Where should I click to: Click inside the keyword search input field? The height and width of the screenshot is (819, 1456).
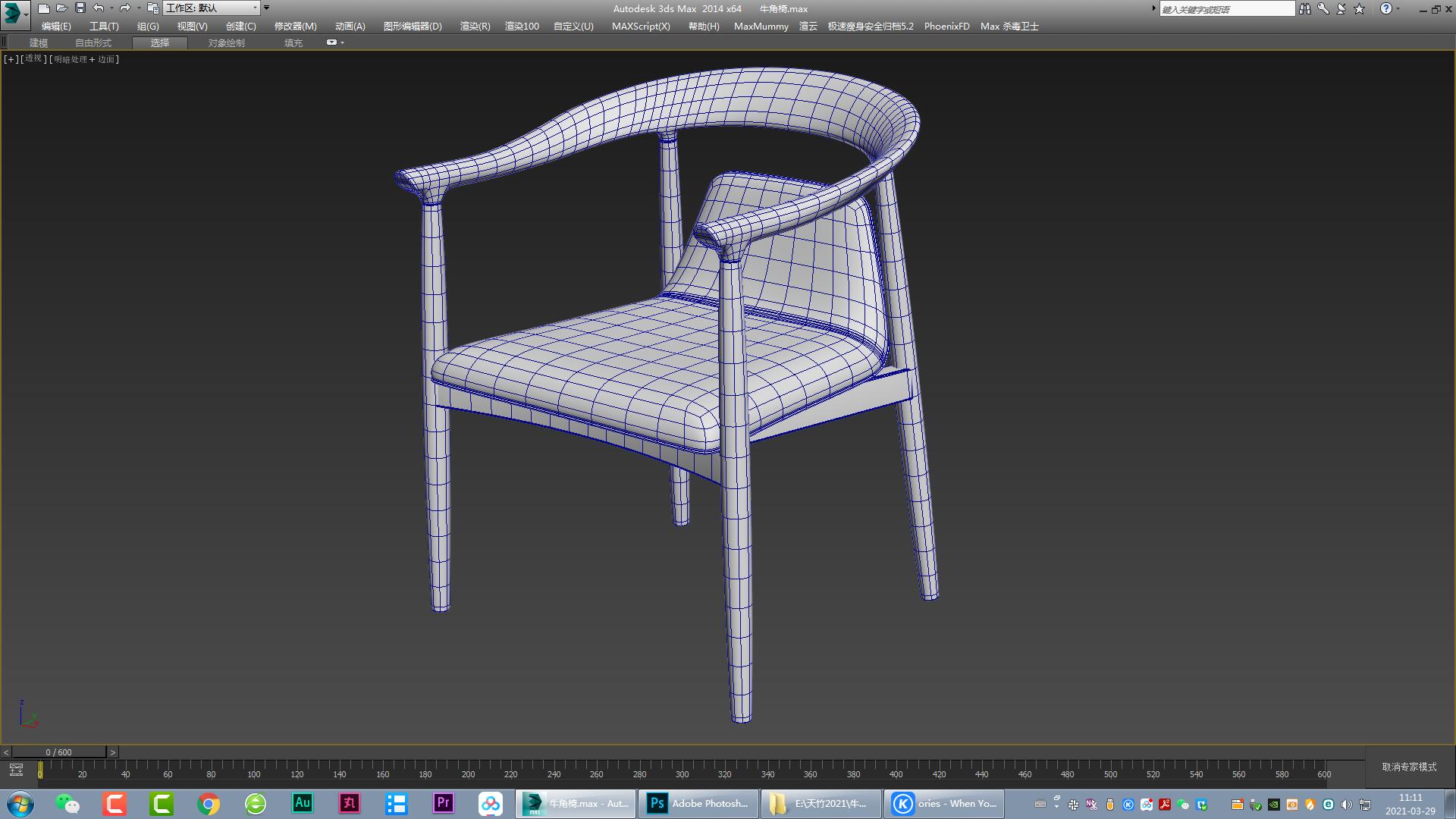pos(1227,8)
